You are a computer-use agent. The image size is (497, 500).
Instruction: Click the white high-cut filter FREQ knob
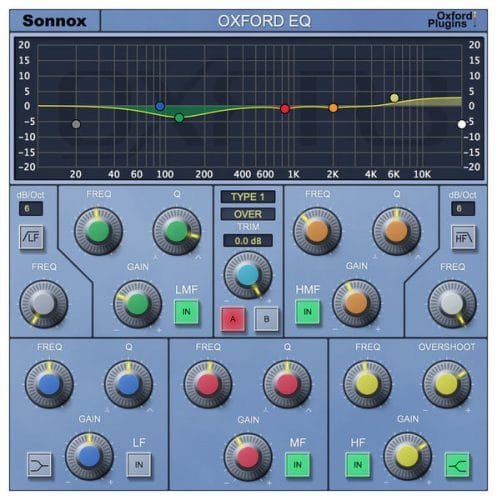coord(452,304)
